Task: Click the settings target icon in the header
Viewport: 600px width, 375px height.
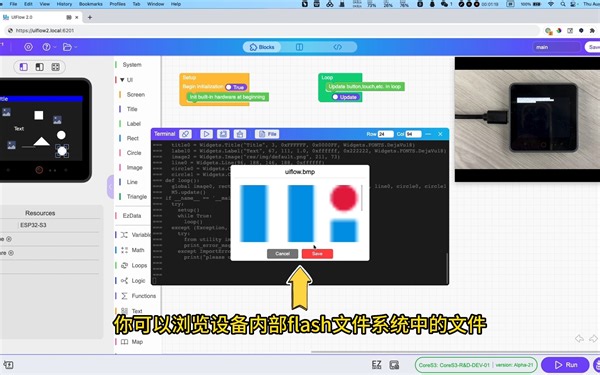Action: click(28, 47)
